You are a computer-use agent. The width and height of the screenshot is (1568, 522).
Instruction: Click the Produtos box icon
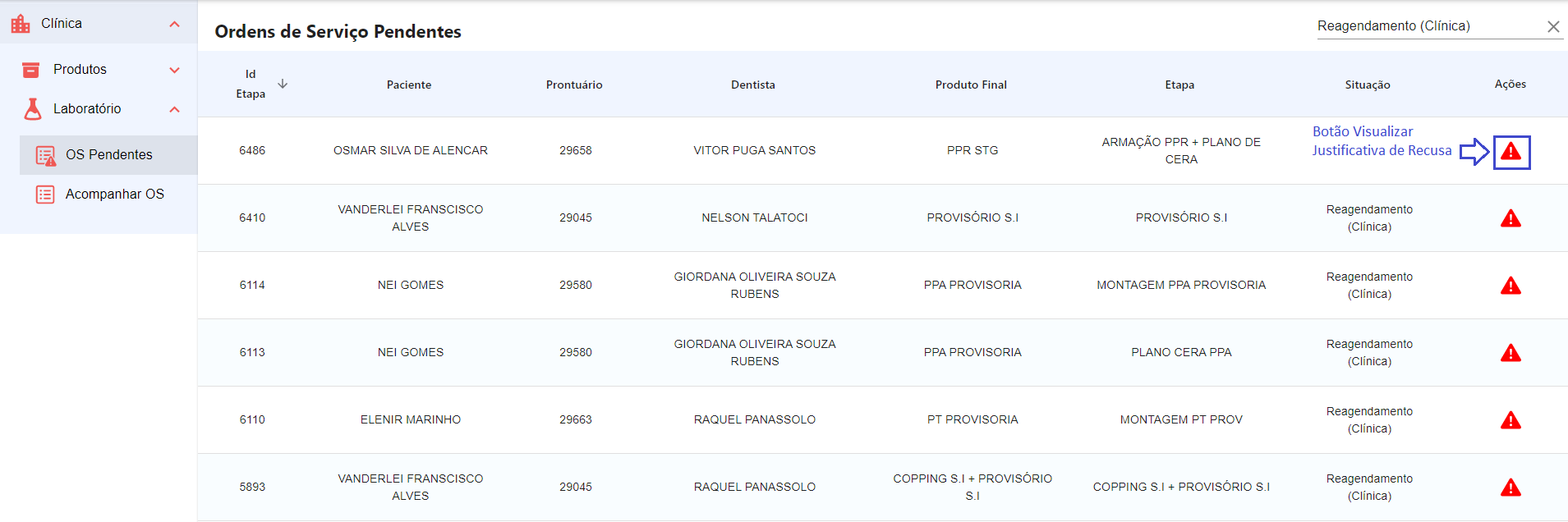tap(31, 70)
